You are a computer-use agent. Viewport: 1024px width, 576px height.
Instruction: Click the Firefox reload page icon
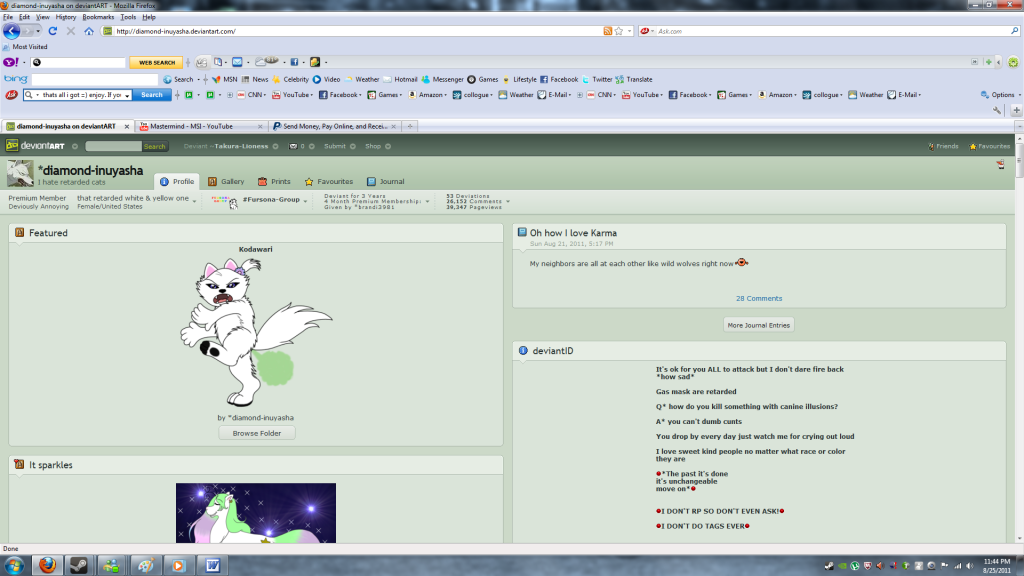coord(52,31)
